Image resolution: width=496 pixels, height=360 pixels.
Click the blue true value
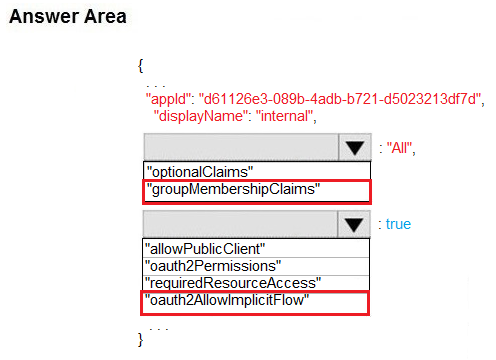[398, 224]
